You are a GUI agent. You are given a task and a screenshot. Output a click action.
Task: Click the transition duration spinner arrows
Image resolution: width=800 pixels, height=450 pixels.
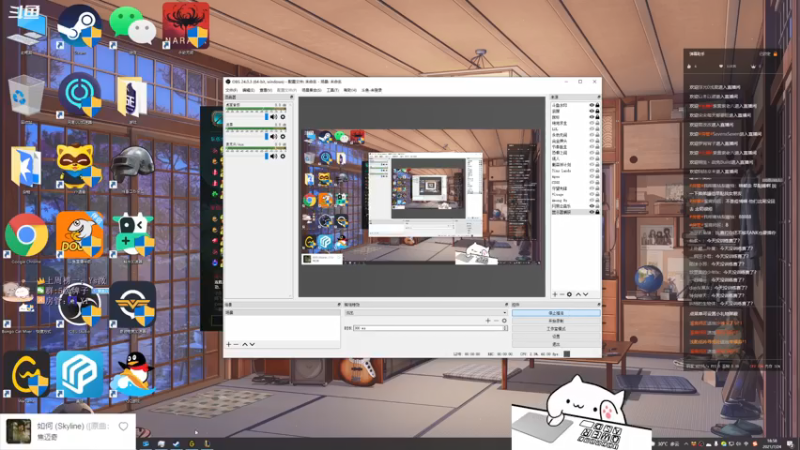click(505, 328)
